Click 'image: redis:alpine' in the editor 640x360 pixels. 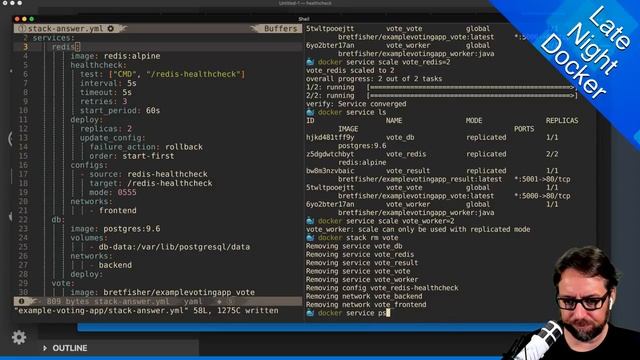115,56
